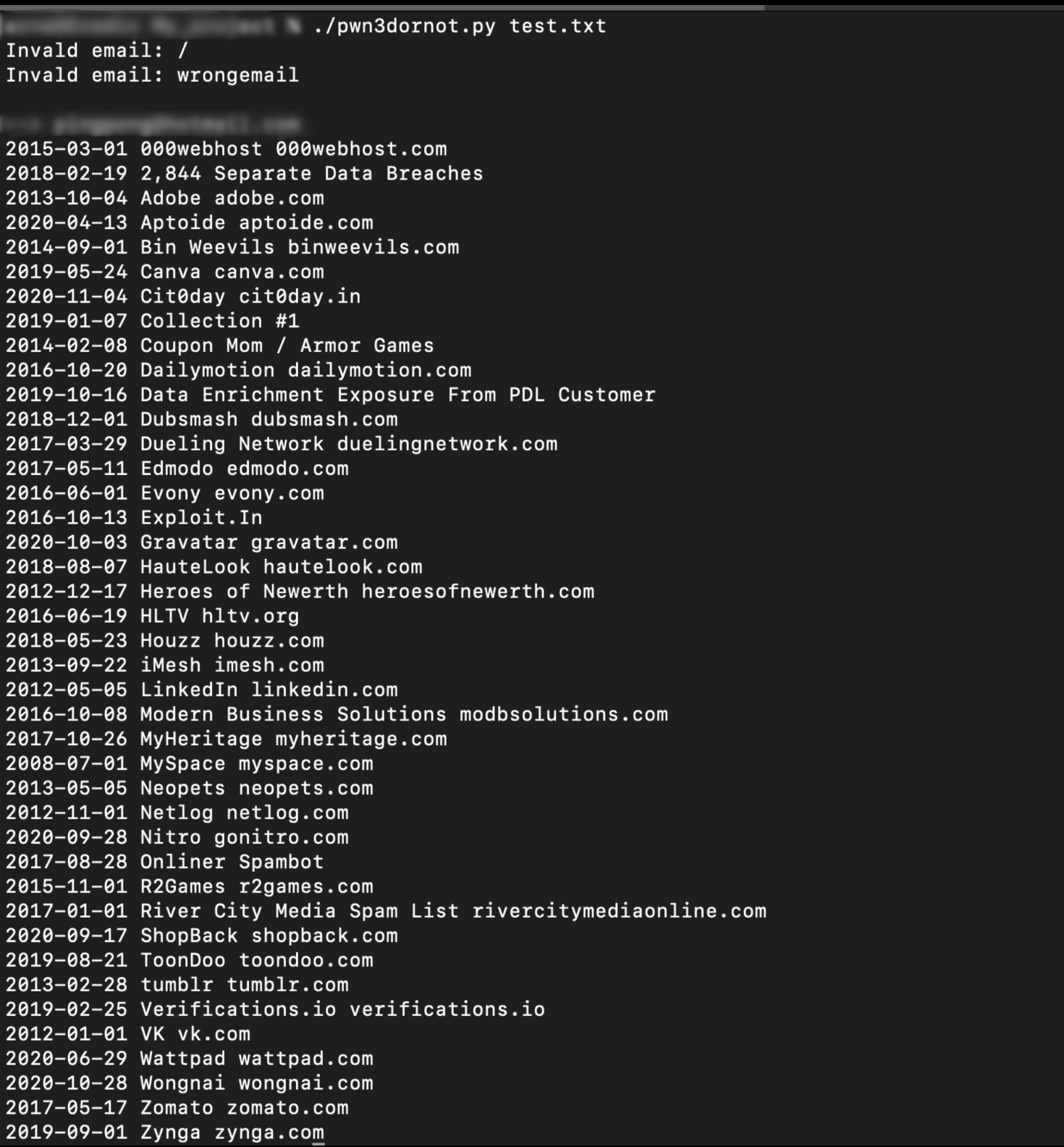The width and height of the screenshot is (1064, 1147).
Task: Click the 'Collection #1' breach entry
Action: [x=219, y=322]
